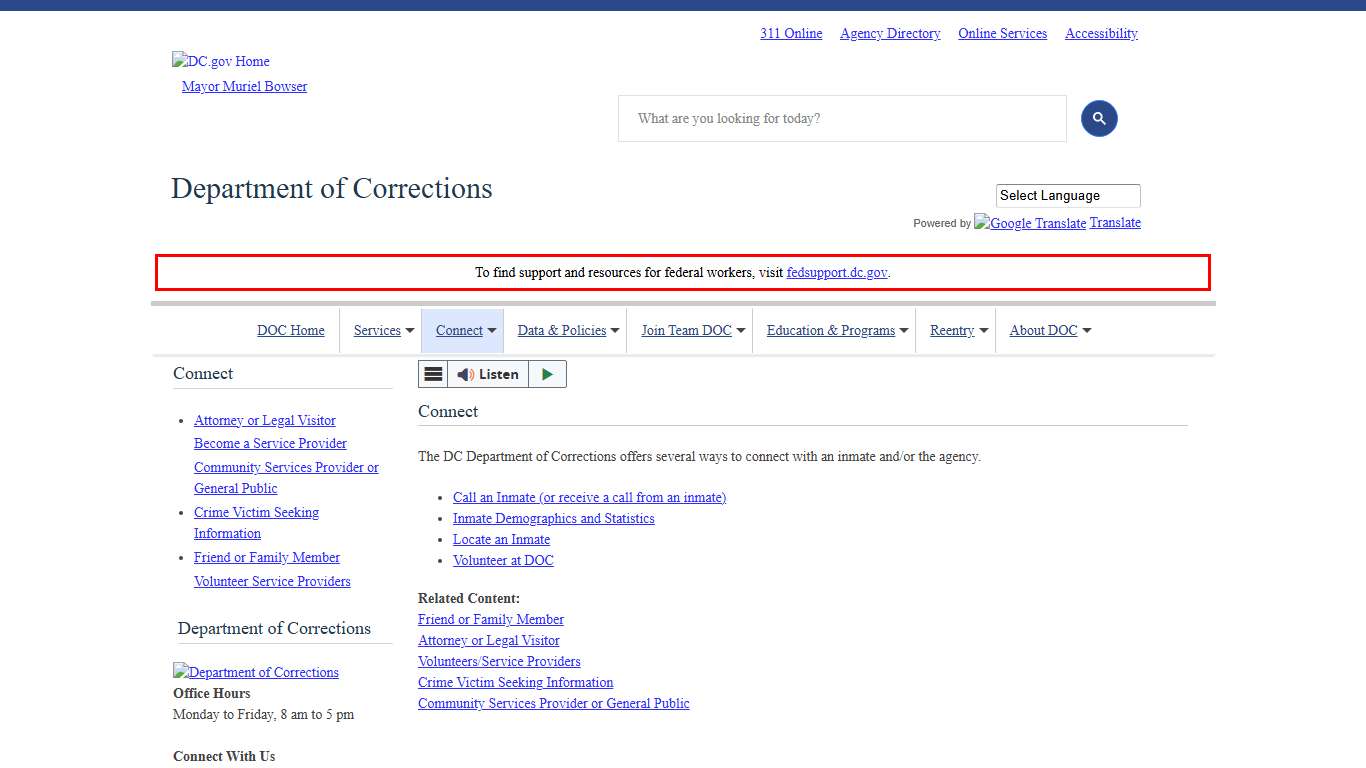Viewport: 1366px width, 768px height.
Task: Go to the DOC Home menu item
Action: point(291,331)
